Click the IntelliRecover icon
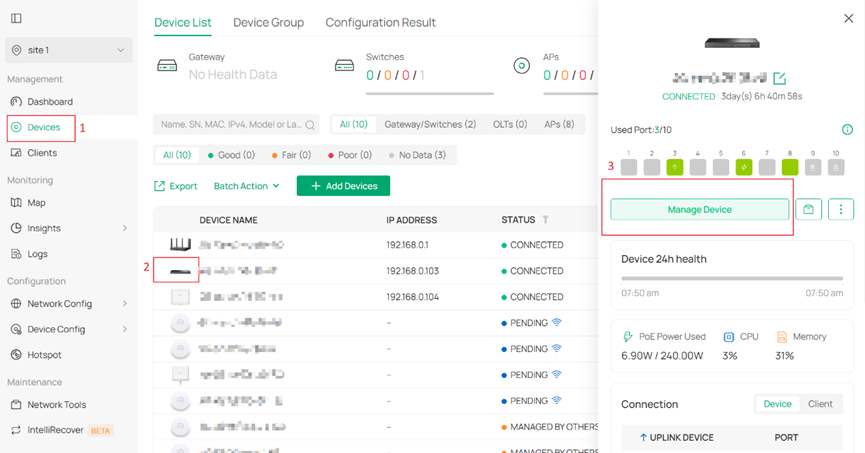 [x=16, y=430]
